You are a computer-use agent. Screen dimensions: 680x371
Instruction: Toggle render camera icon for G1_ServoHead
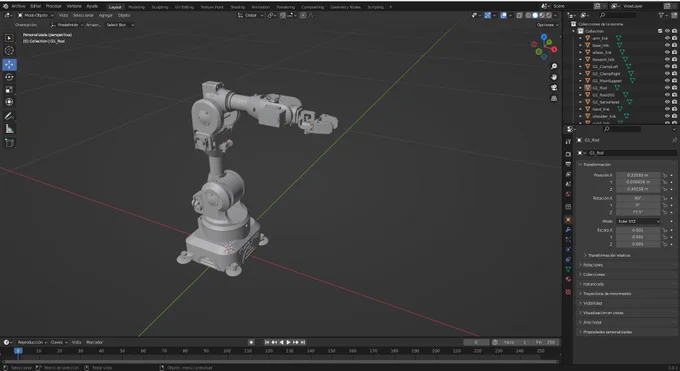[x=674, y=102]
